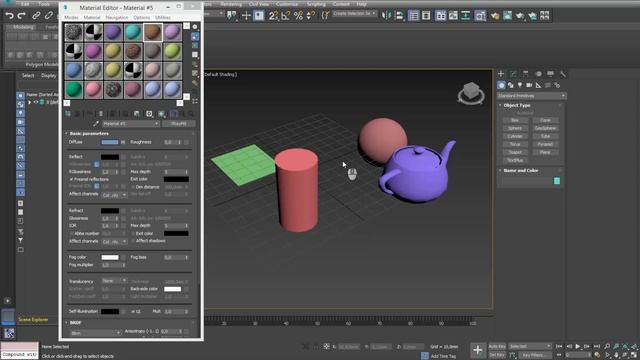
Task: Collapse the BRDF rollout
Action: 76,322
